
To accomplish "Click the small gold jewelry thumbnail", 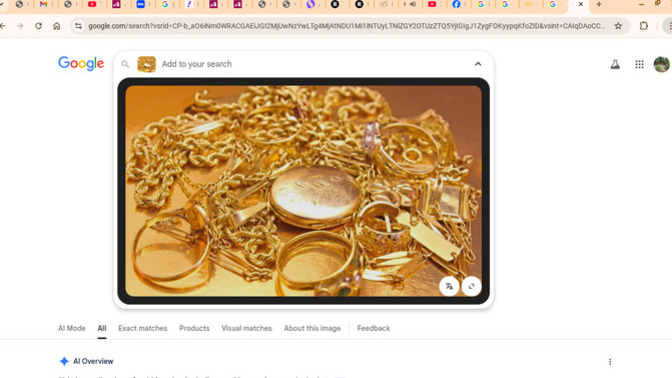I will (147, 64).
